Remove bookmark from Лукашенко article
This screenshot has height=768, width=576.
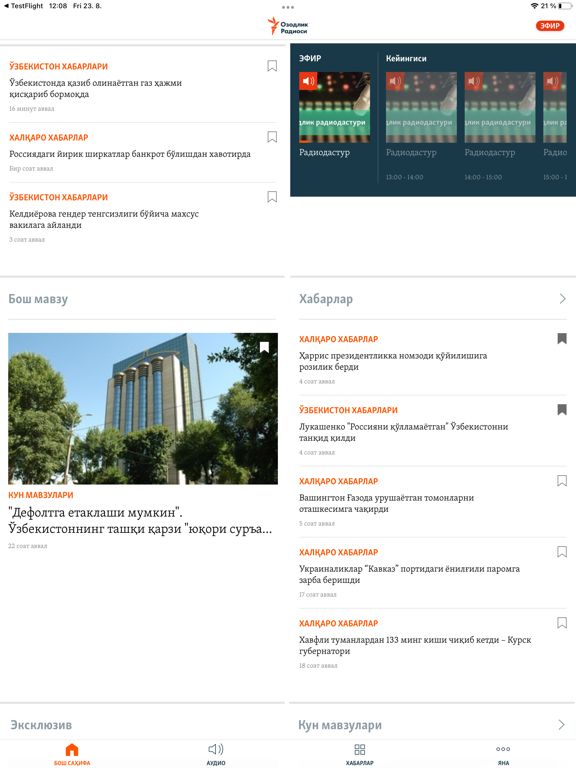[562, 409]
